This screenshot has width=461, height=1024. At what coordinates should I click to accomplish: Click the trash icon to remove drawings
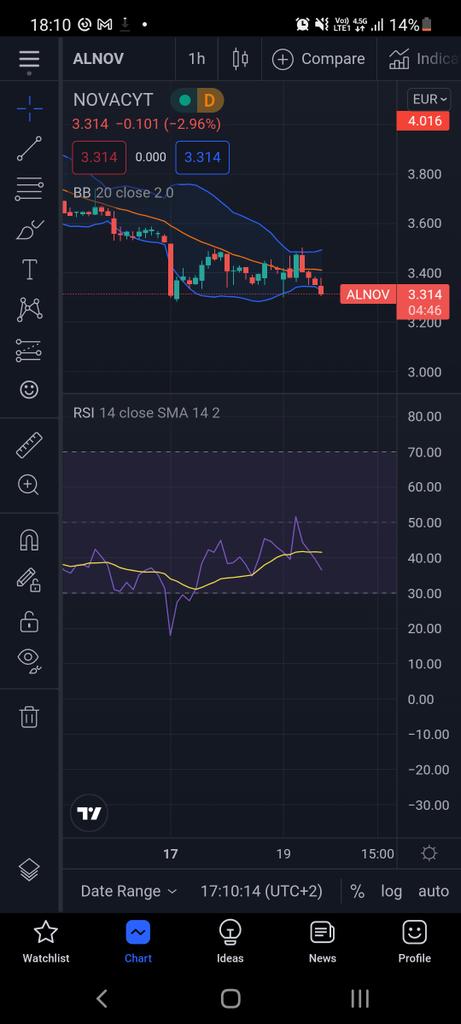coord(29,716)
